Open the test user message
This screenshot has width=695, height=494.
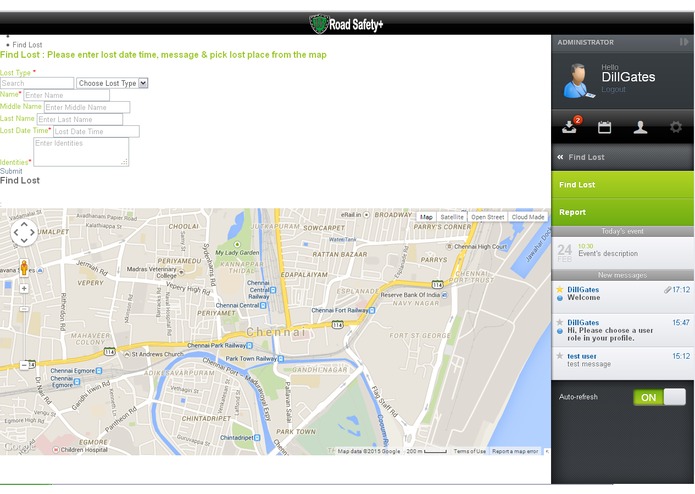click(x=623, y=363)
